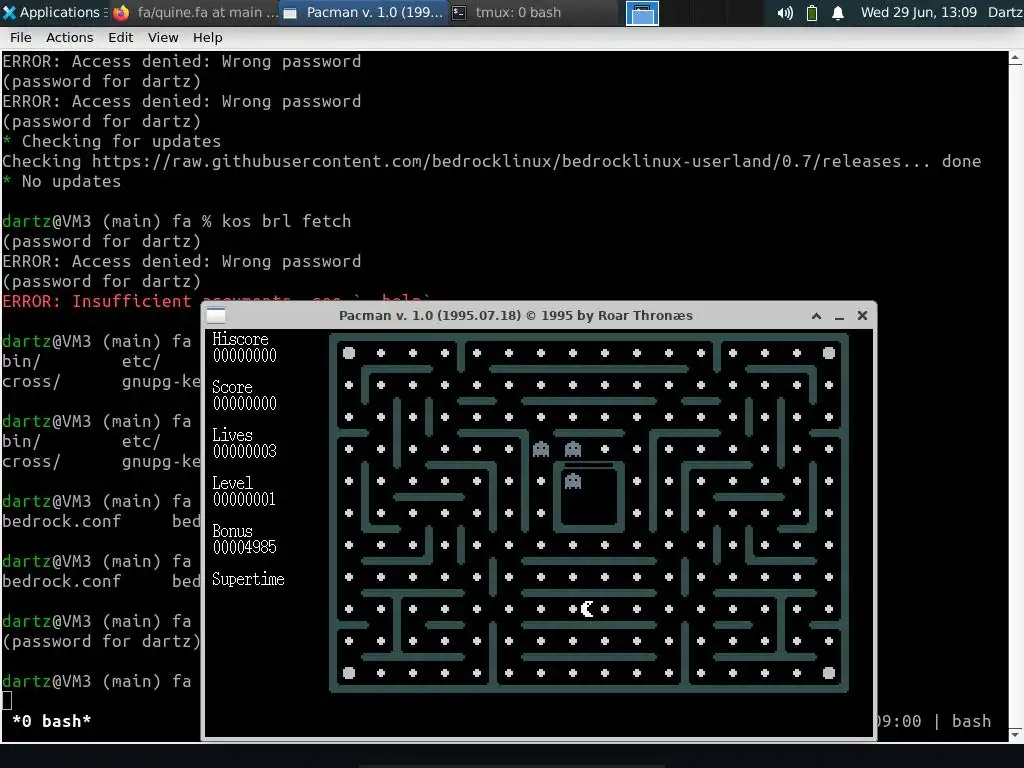Click the yellow Pac-Man character in the maze
This screenshot has width=1024, height=768.
click(587, 609)
